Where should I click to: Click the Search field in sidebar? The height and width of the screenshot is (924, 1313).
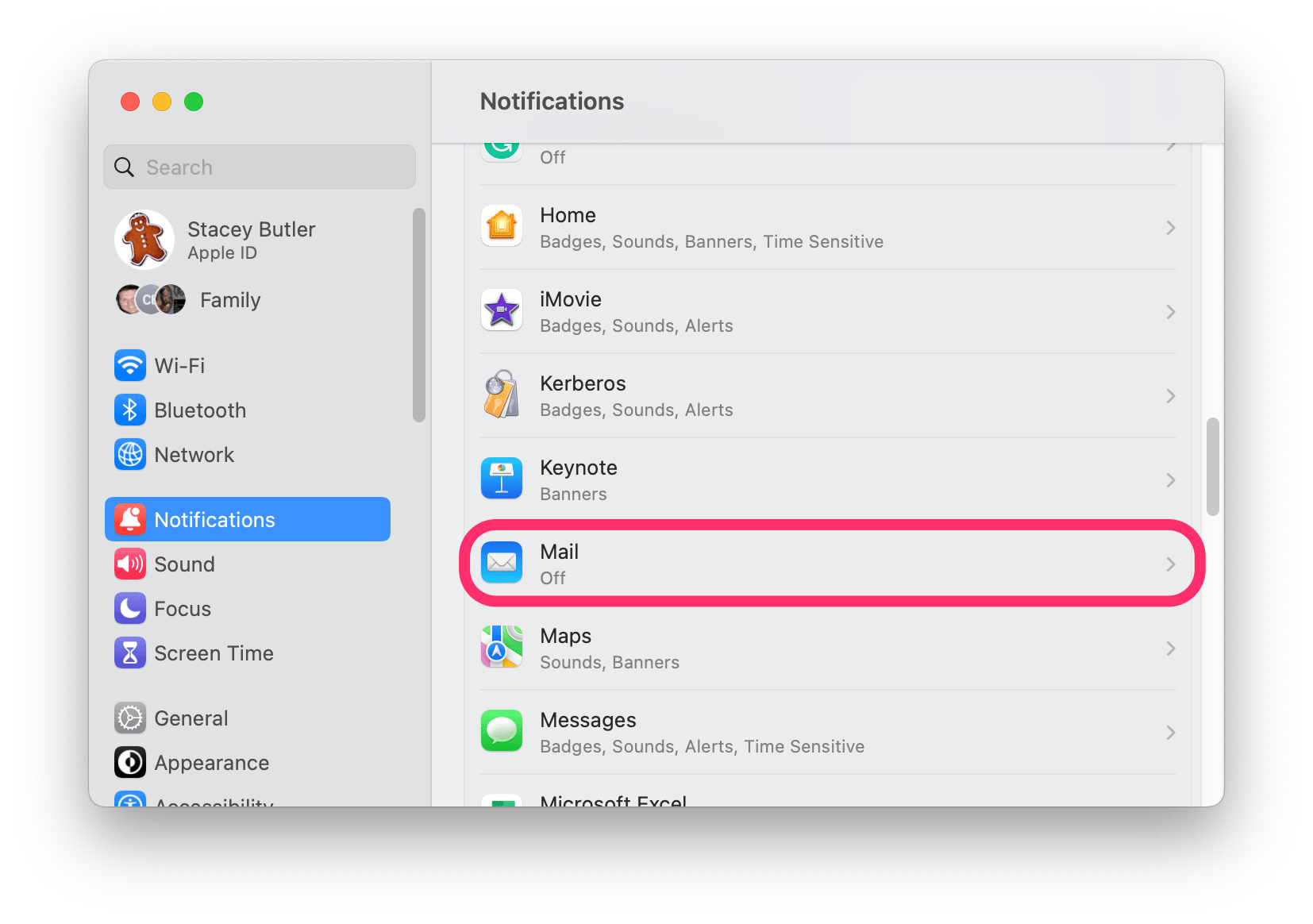point(260,167)
